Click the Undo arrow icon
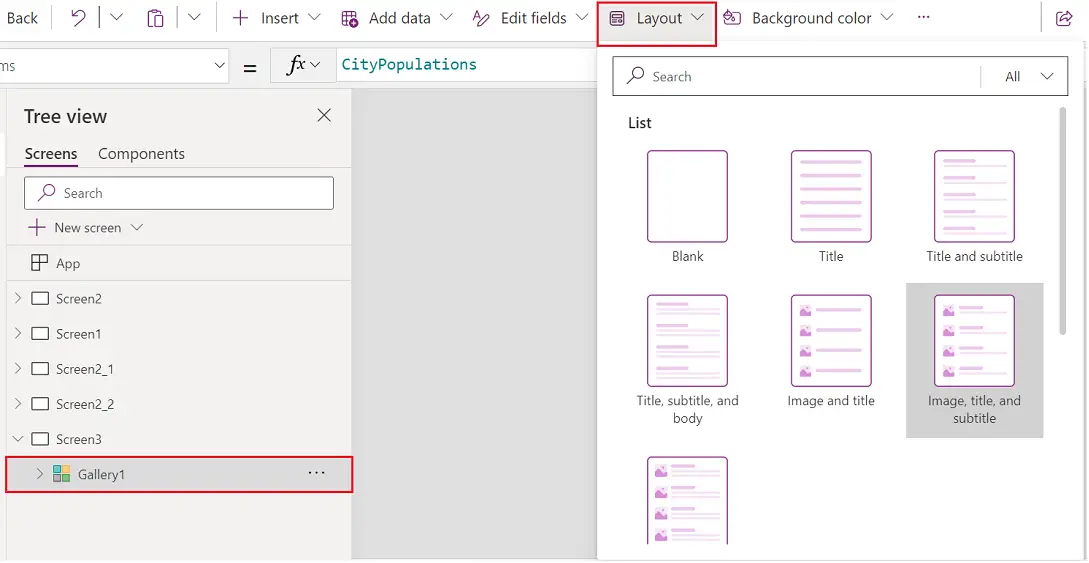Viewport: 1089px width, 563px height. [78, 18]
